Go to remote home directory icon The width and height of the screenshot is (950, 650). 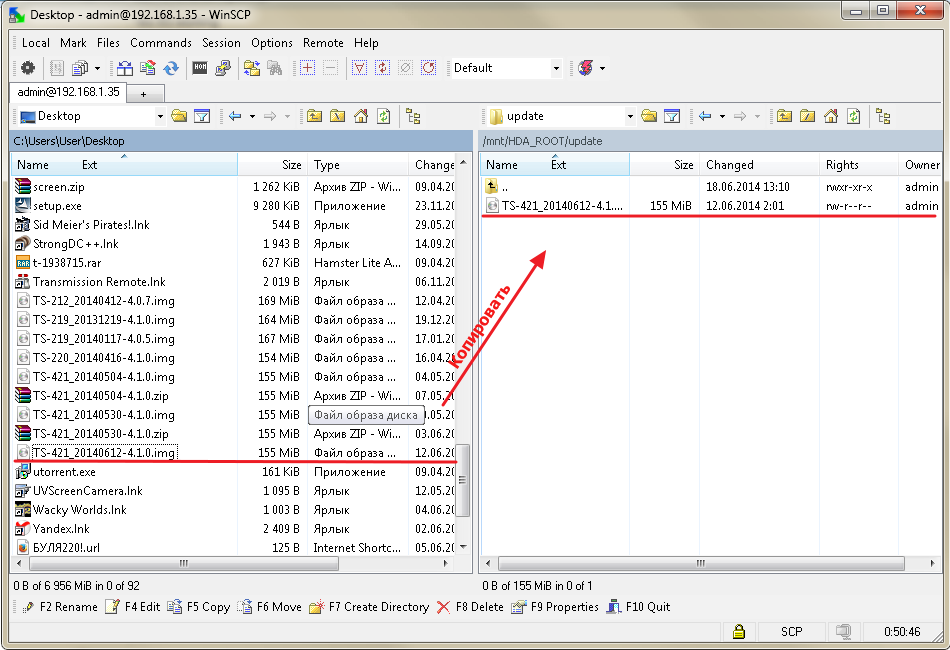(x=831, y=116)
